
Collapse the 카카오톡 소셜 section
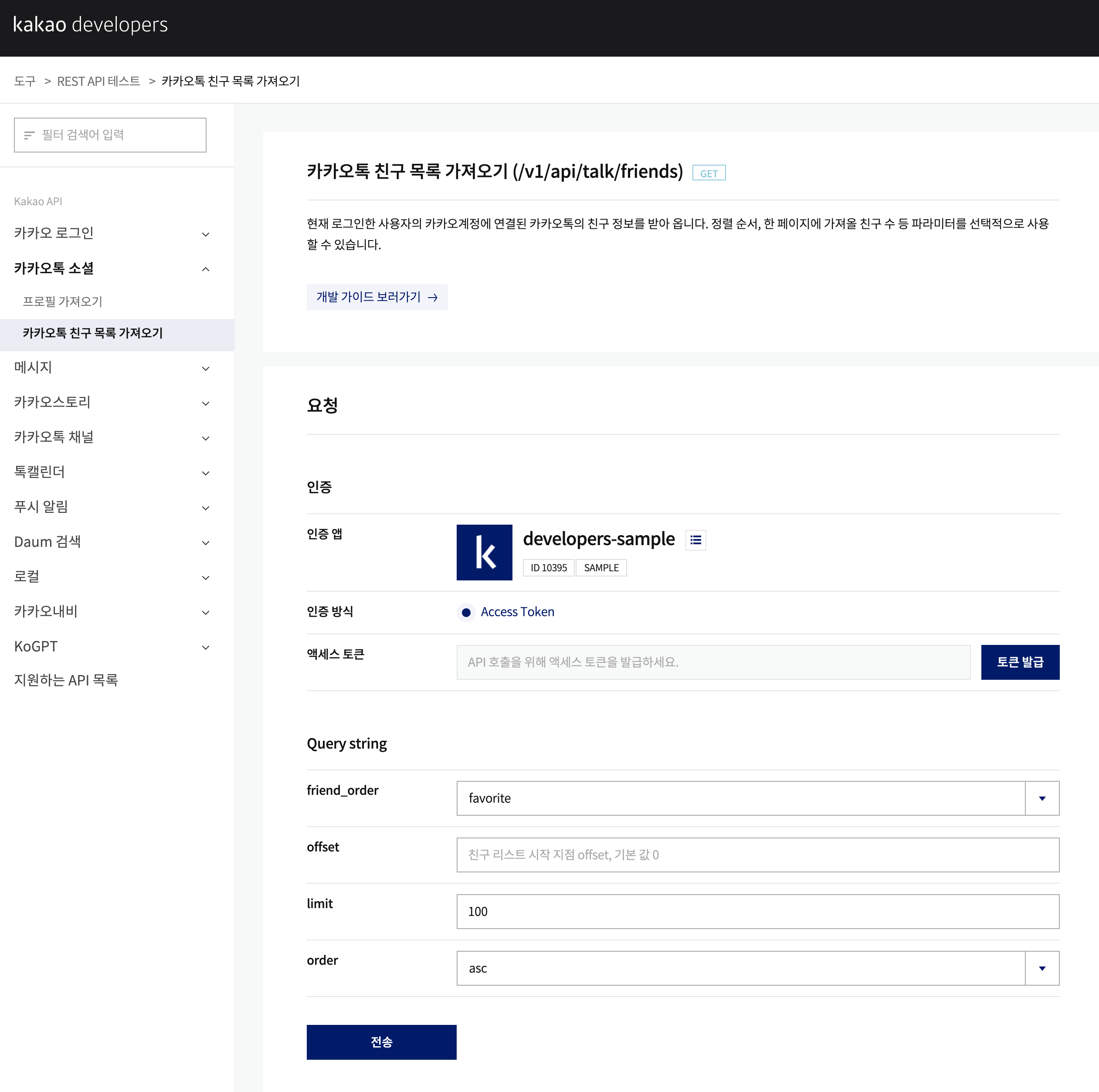coord(205,269)
